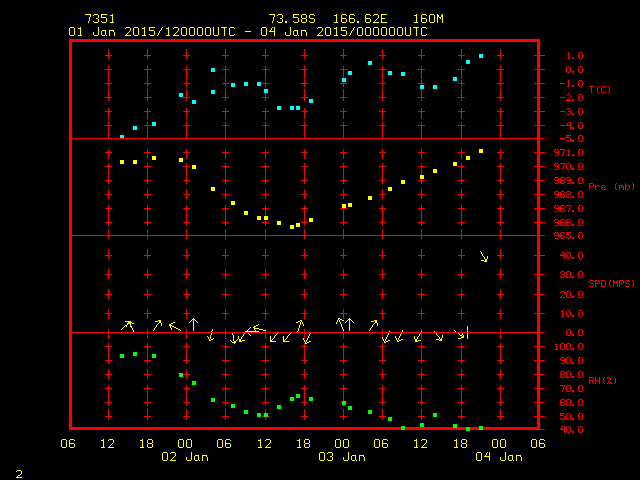The image size is (640, 480).
Task: Click station ID 7351 in header
Action: pos(100,19)
